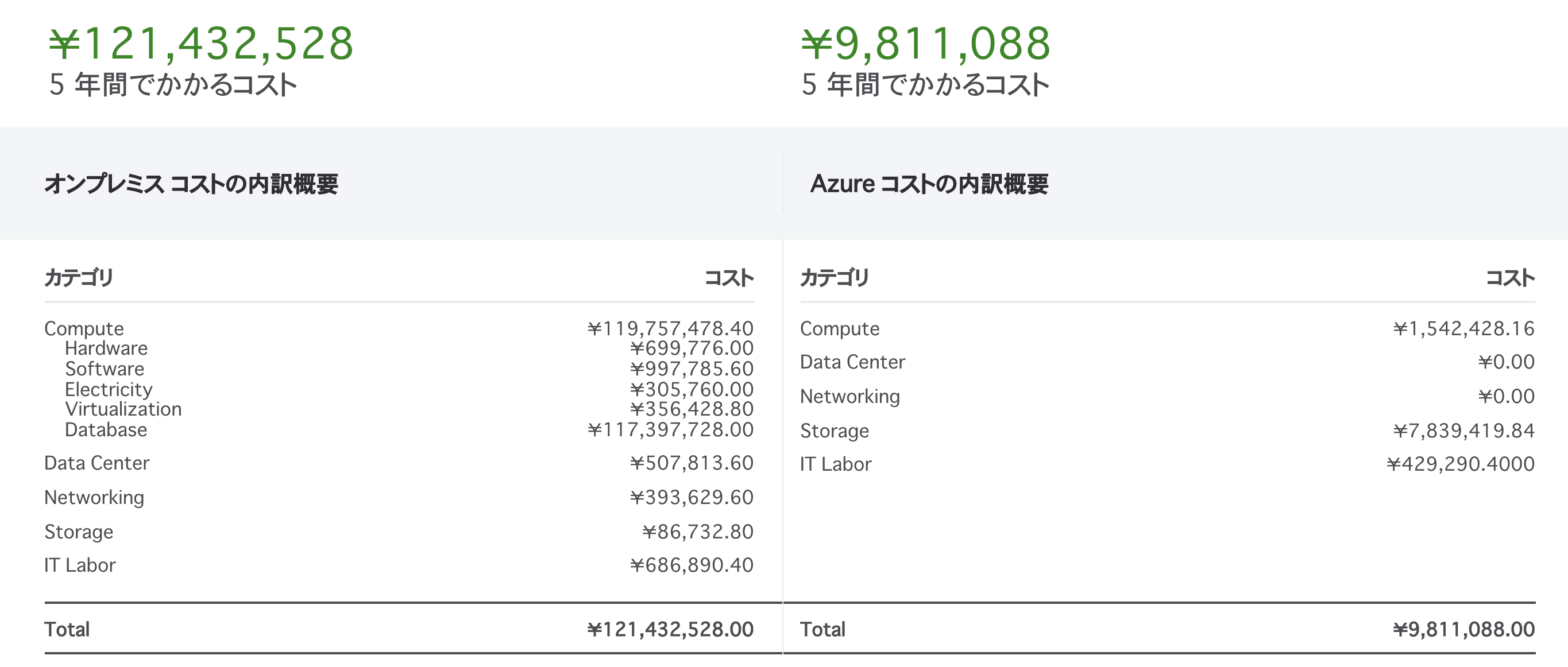Viewport: 1568px width, 667px height.
Task: Click on-premises Data Center cost ¥507,813.60
Action: [692, 463]
